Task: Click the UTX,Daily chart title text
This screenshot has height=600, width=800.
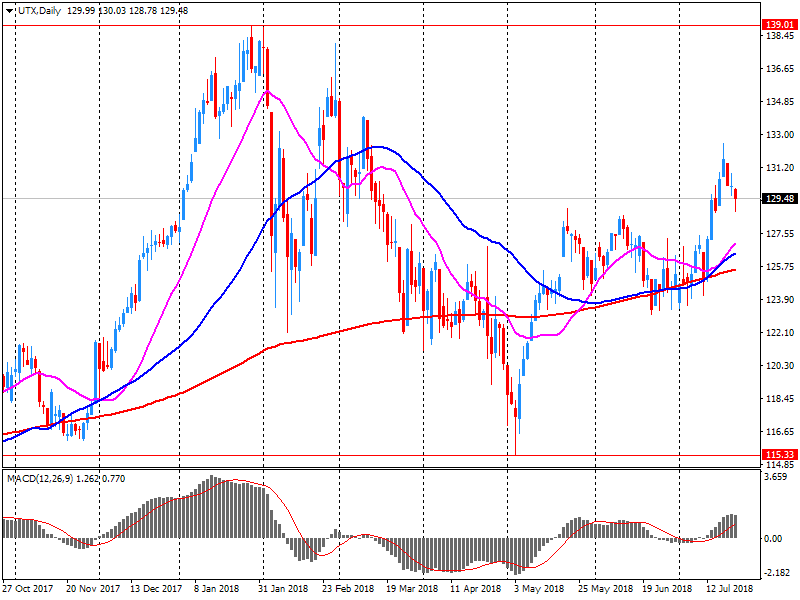Action: click(x=39, y=11)
